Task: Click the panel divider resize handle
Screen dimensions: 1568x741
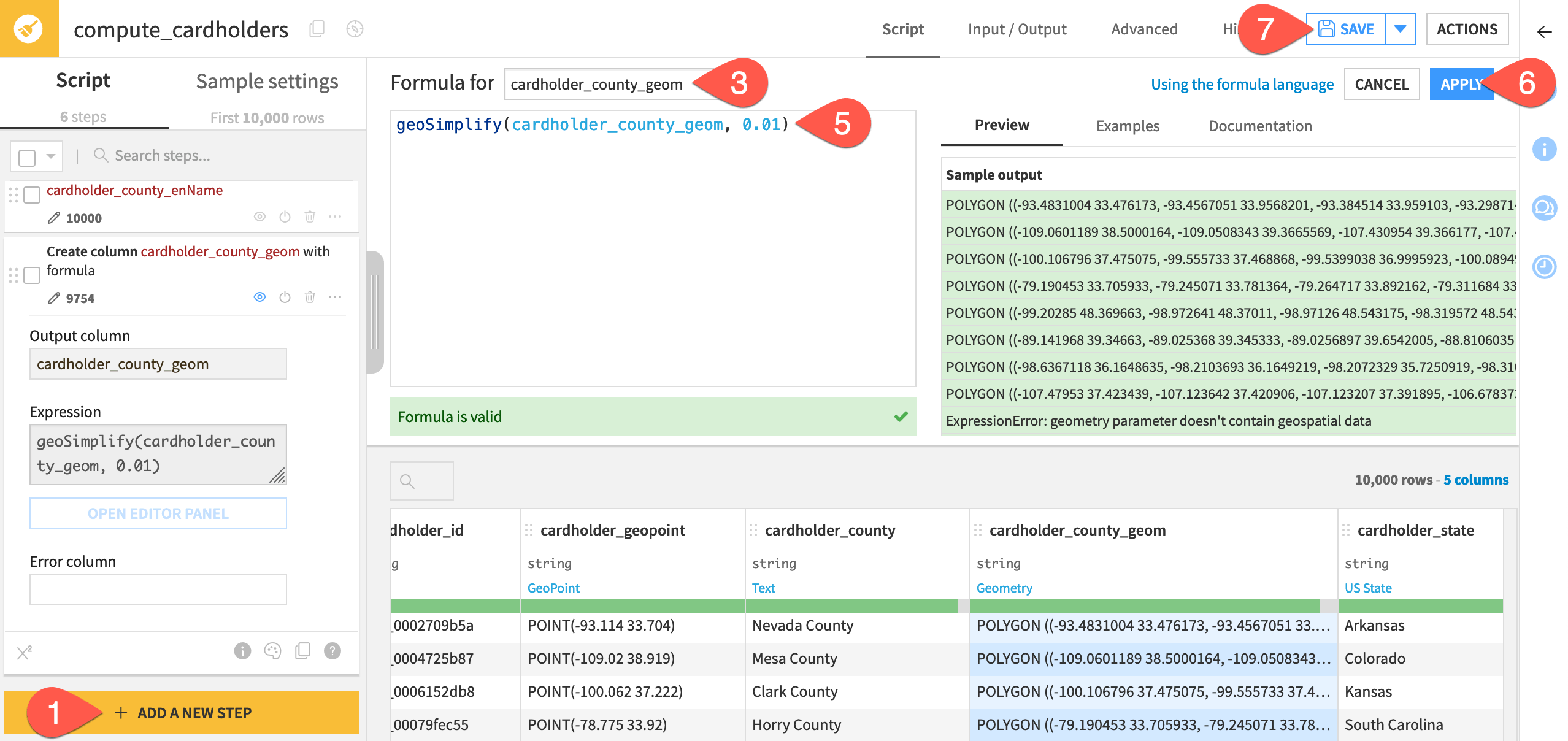Action: [x=375, y=312]
